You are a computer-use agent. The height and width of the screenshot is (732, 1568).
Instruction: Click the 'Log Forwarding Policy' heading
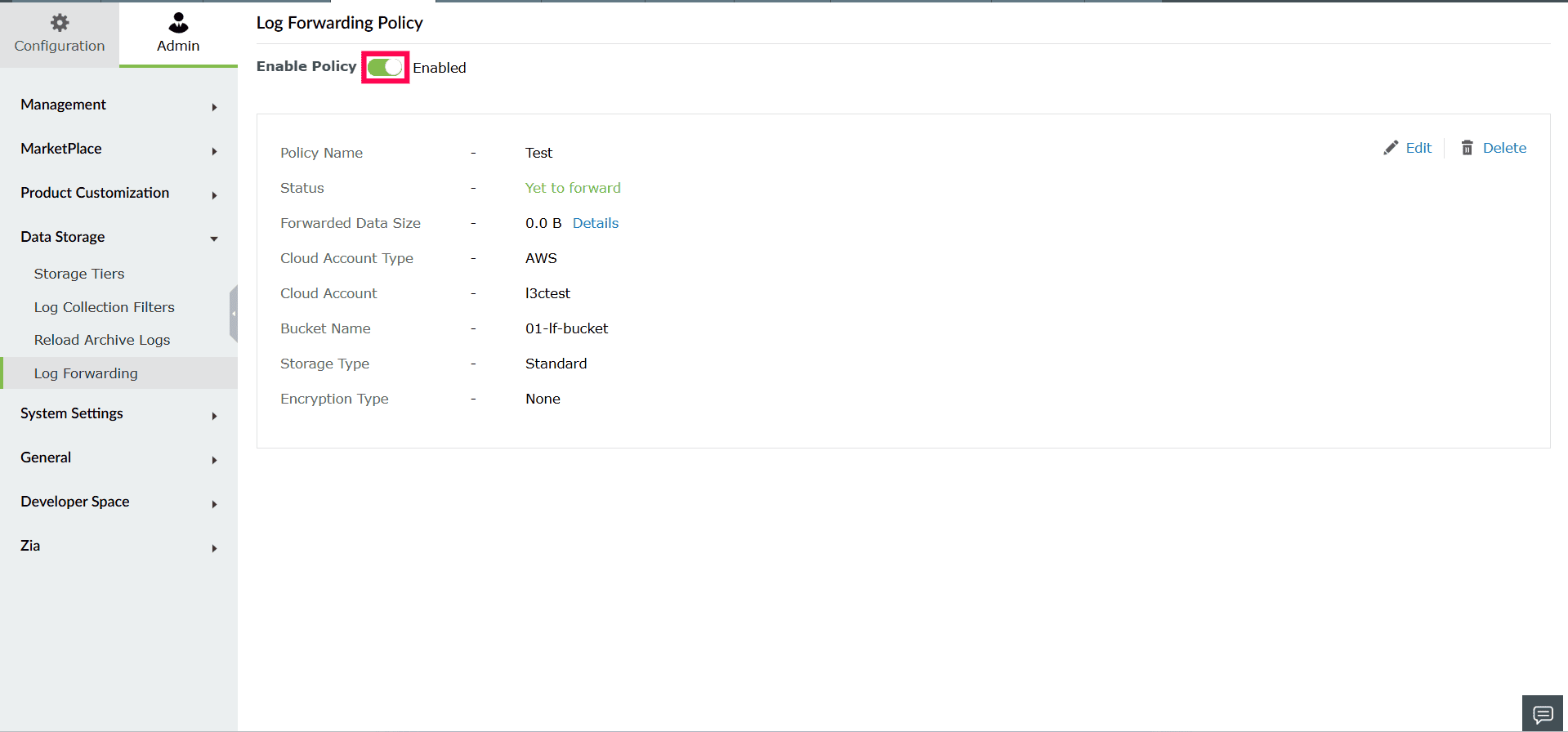click(340, 23)
